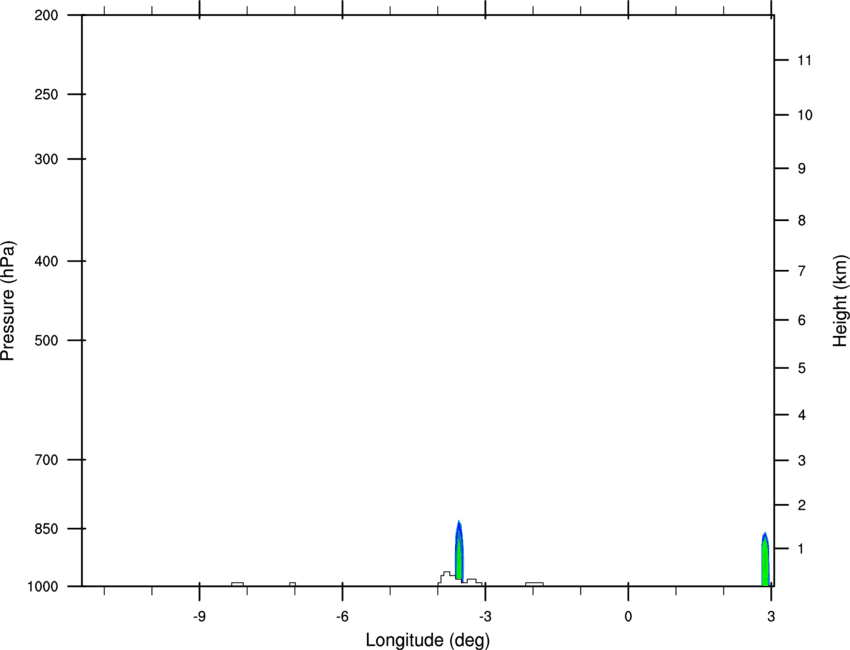Click the 700 pressure tick label
The image size is (850, 650).
(46, 460)
